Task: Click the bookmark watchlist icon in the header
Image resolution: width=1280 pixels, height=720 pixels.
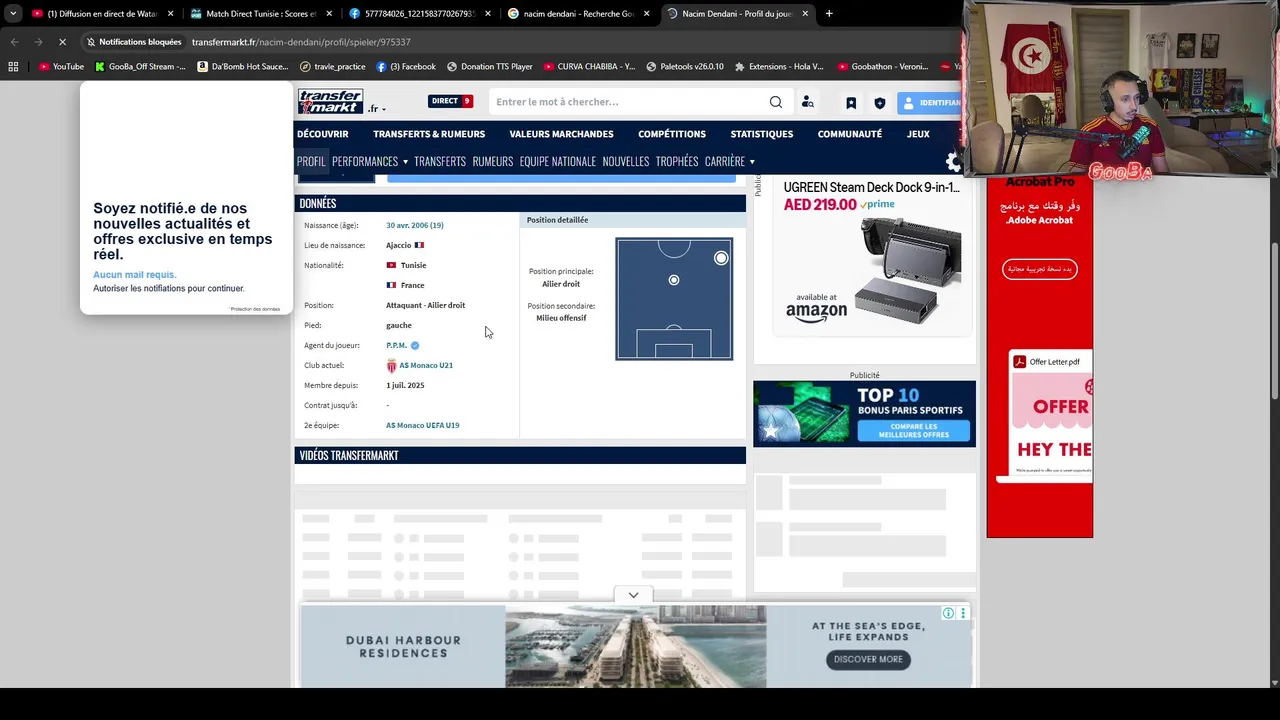Action: click(851, 103)
